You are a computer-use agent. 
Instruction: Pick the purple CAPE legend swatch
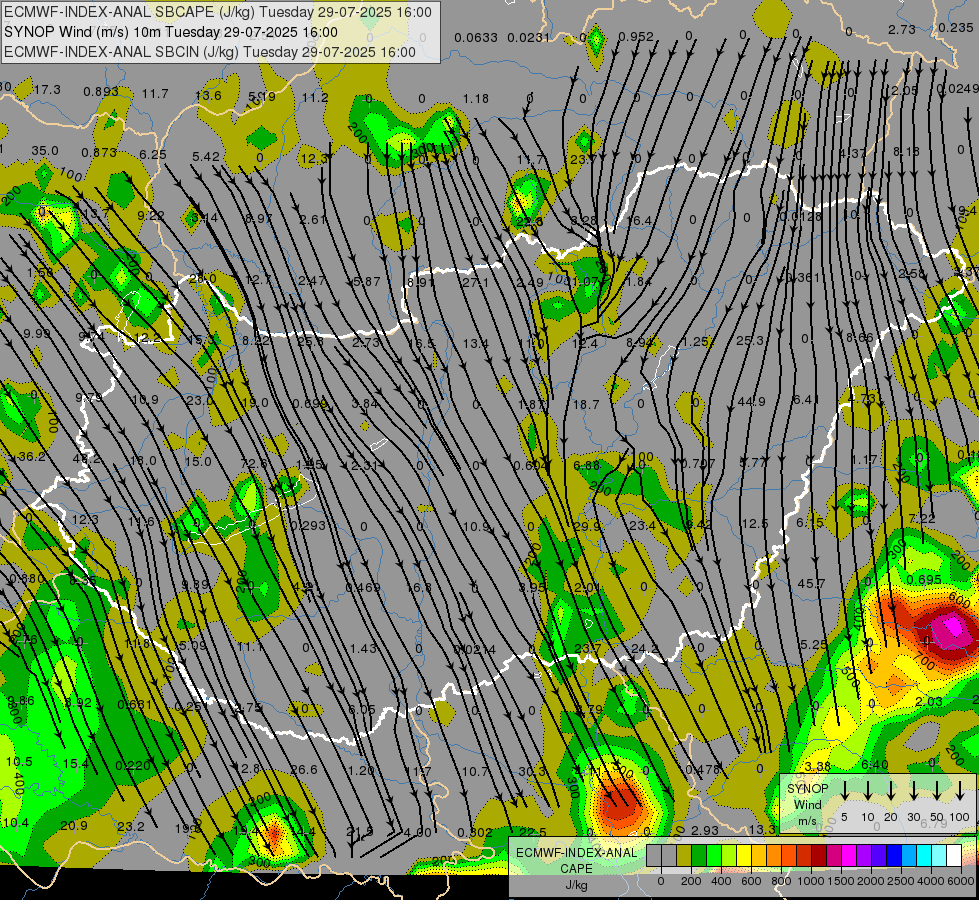tap(863, 855)
